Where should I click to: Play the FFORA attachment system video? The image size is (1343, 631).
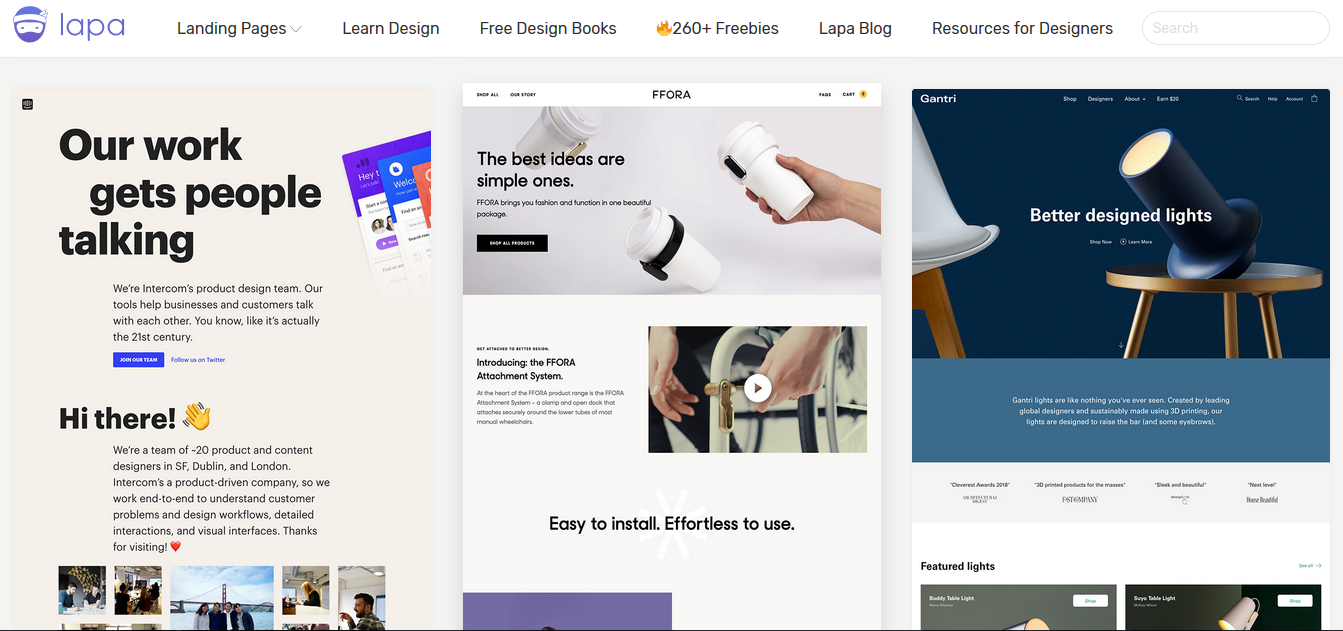tap(757, 388)
